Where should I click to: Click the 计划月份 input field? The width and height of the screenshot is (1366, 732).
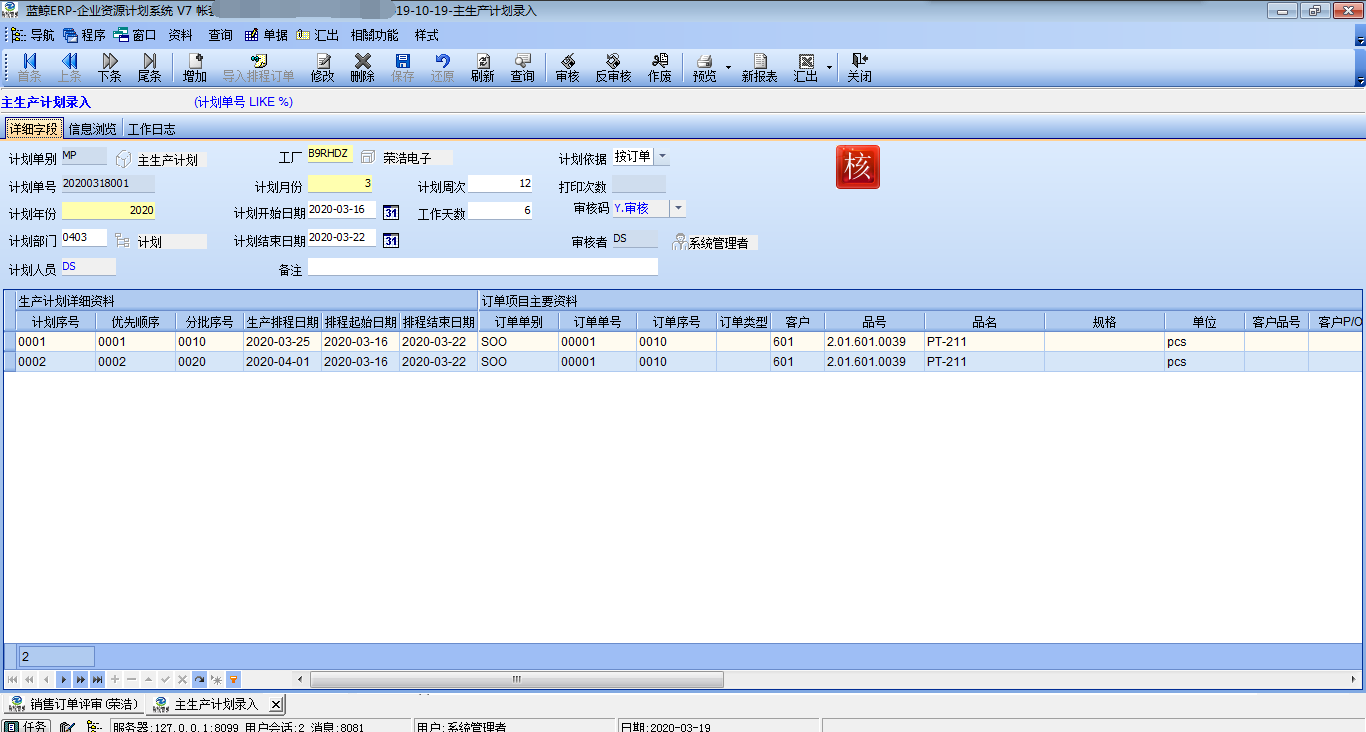point(340,184)
